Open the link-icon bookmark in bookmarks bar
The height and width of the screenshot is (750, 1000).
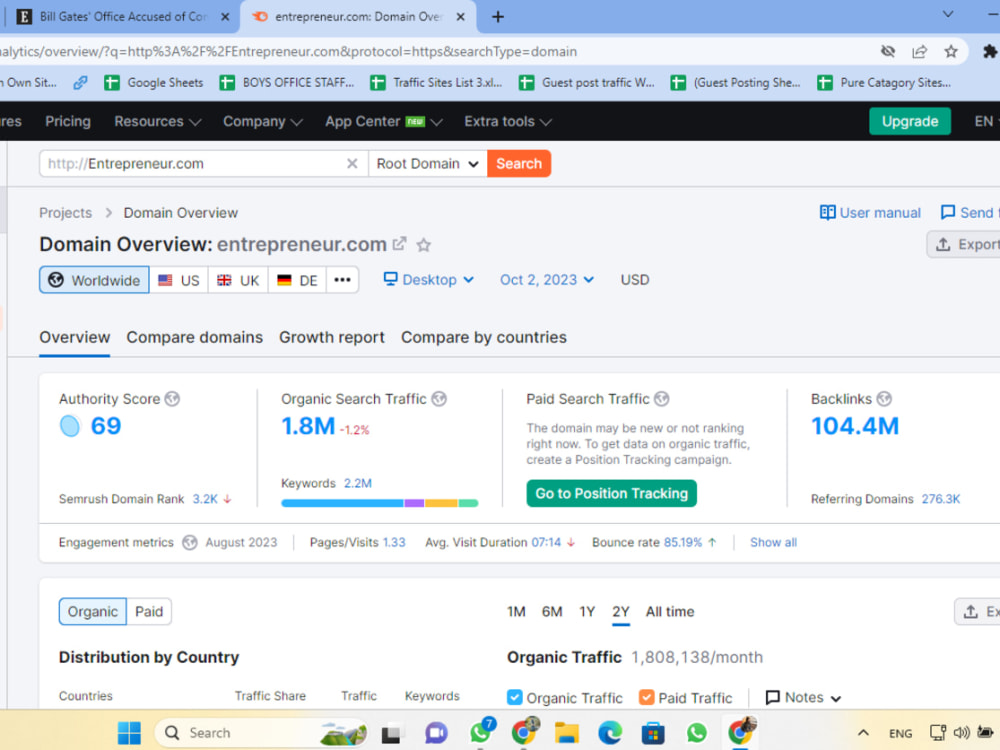(x=80, y=83)
